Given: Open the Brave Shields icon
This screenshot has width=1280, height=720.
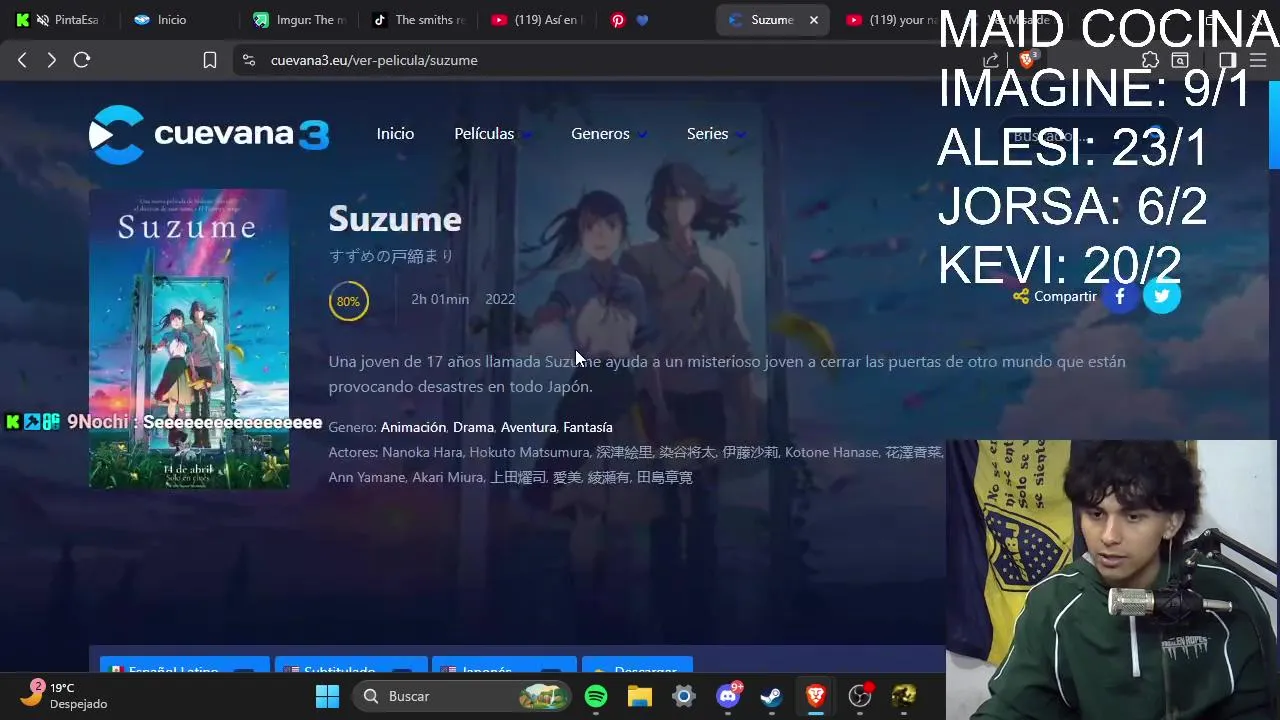Looking at the screenshot, I should 1027,60.
